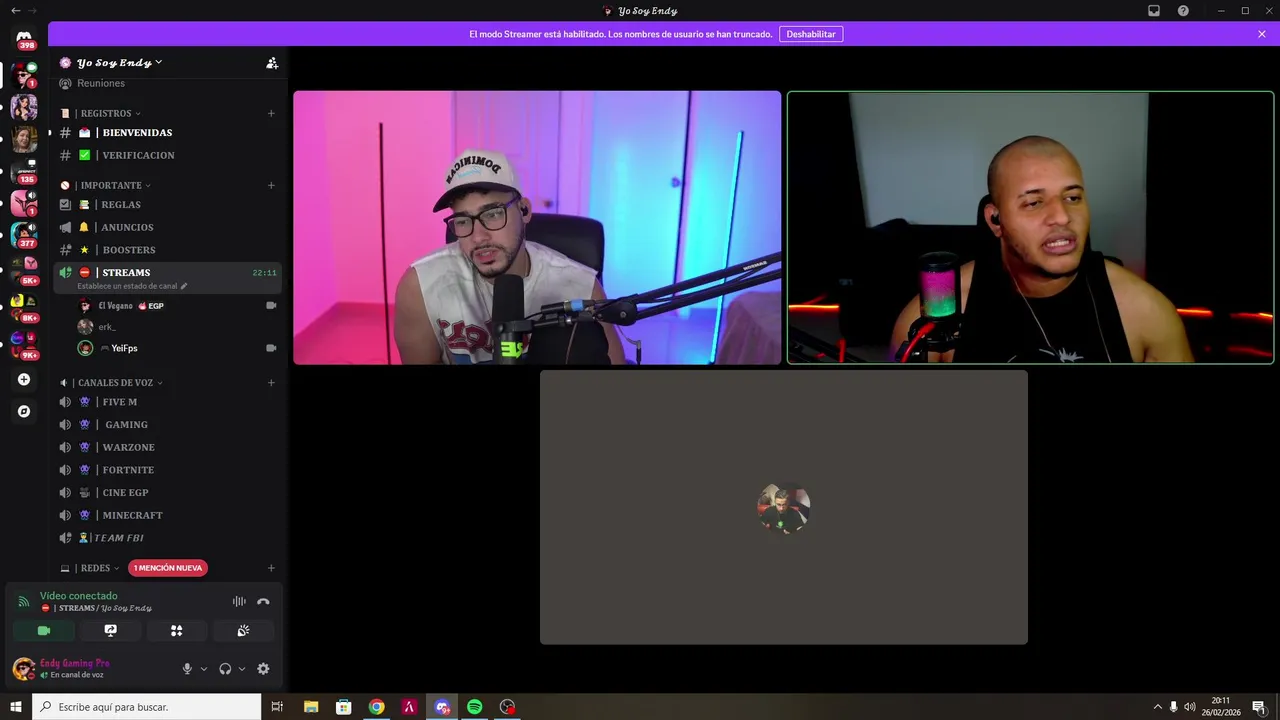Start an activity from voice panel
Image resolution: width=1280 pixels, height=720 pixels.
pos(177,631)
